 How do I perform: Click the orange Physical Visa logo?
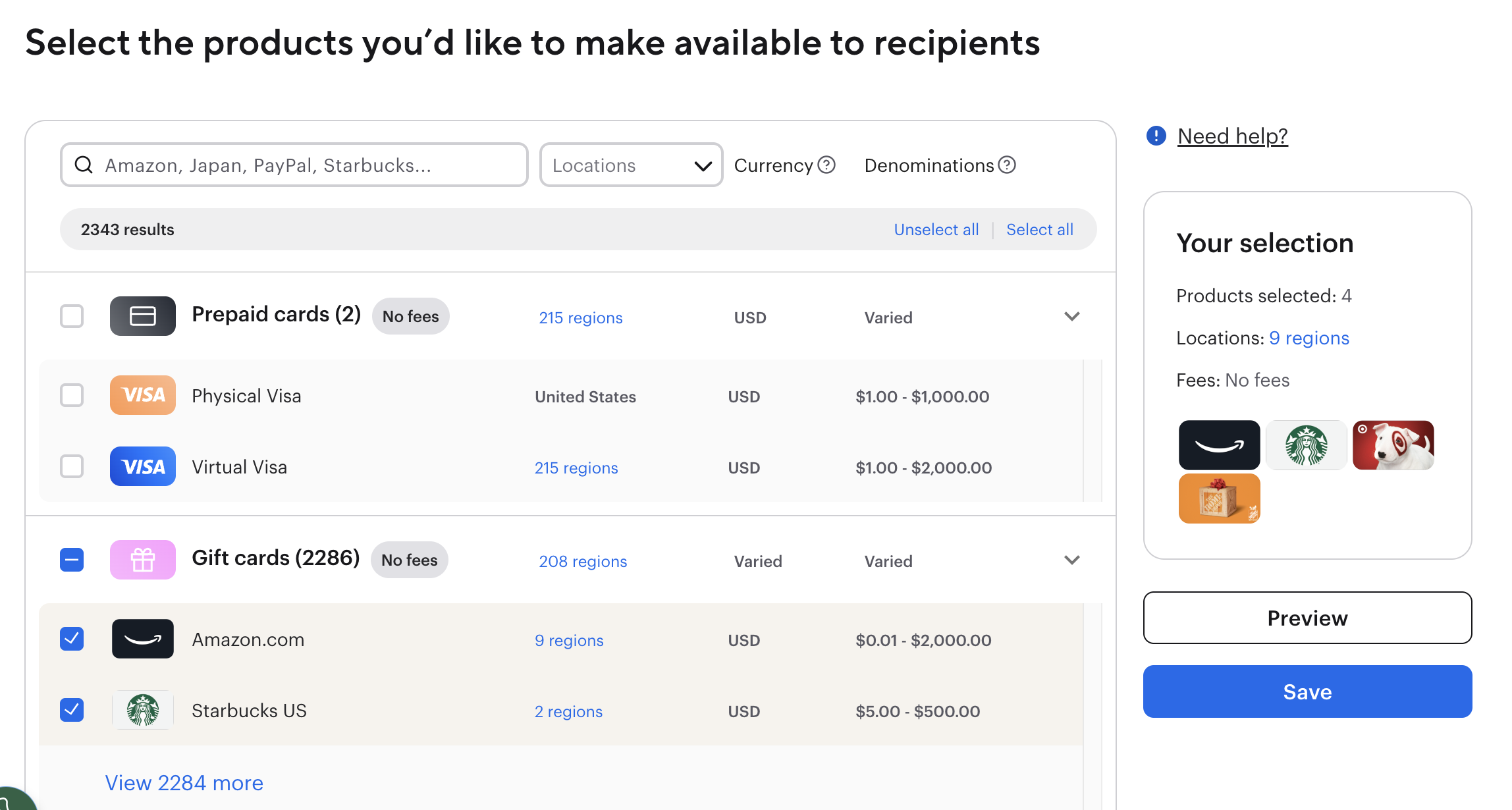tap(142, 395)
